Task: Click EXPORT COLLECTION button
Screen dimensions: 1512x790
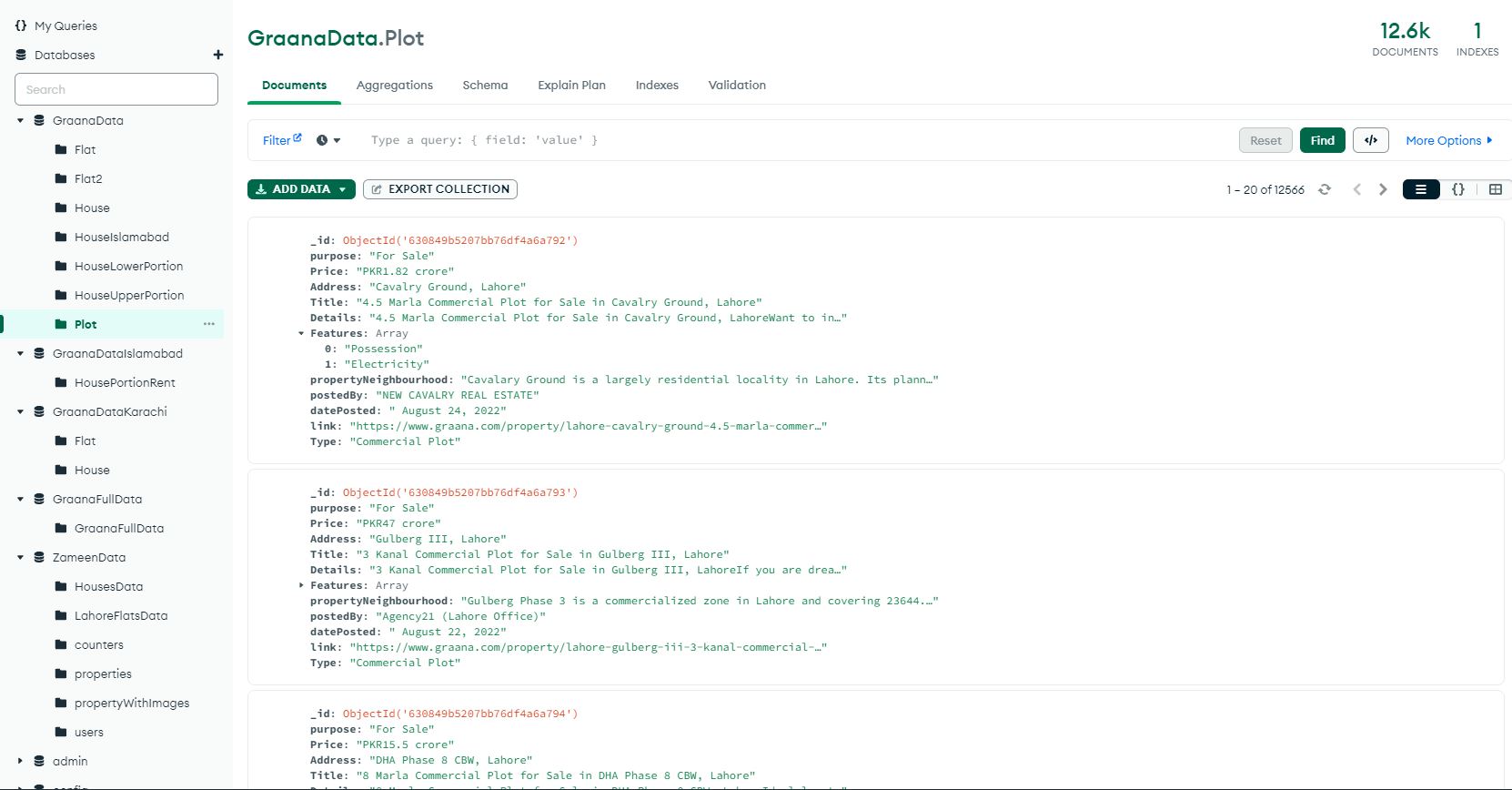Action: (440, 189)
